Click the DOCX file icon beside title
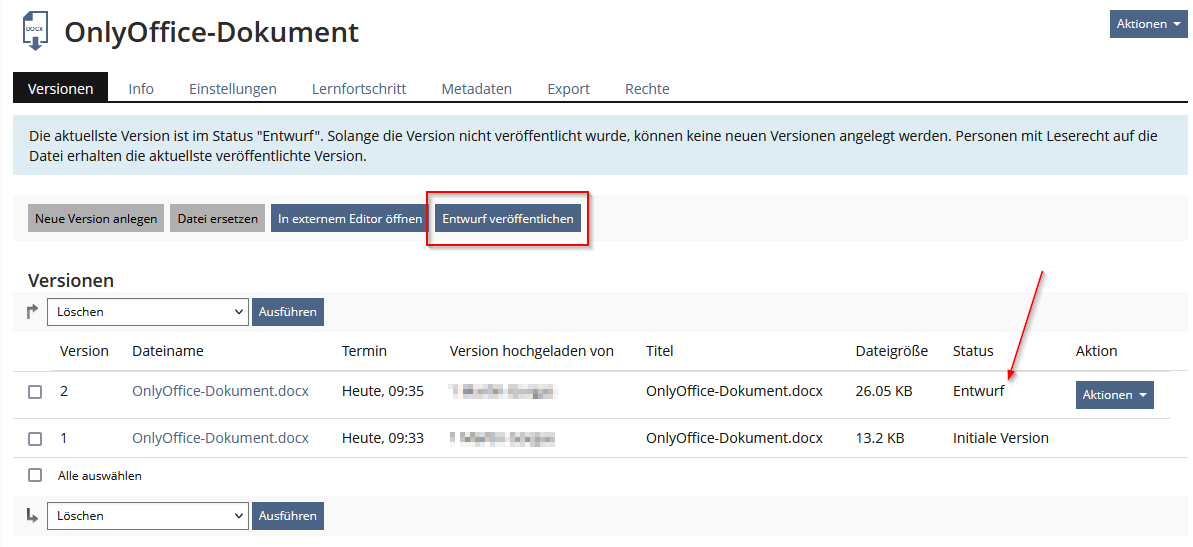This screenshot has height=547, width=1193. 35,31
